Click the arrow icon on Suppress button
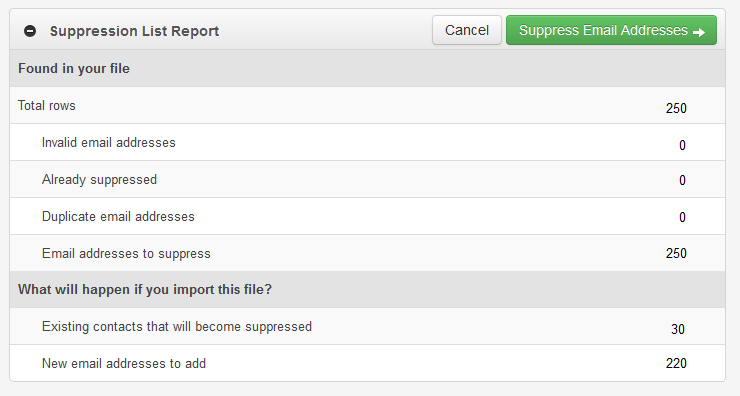This screenshot has height=396, width=740. 699,32
